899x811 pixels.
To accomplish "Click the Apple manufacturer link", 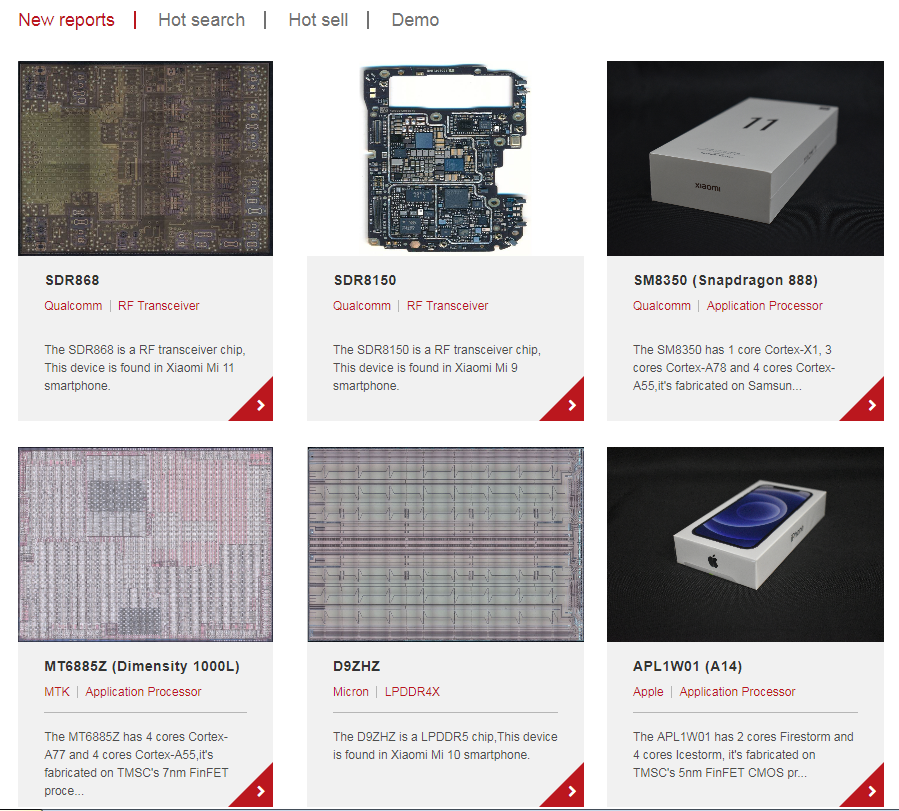I will pos(648,692).
